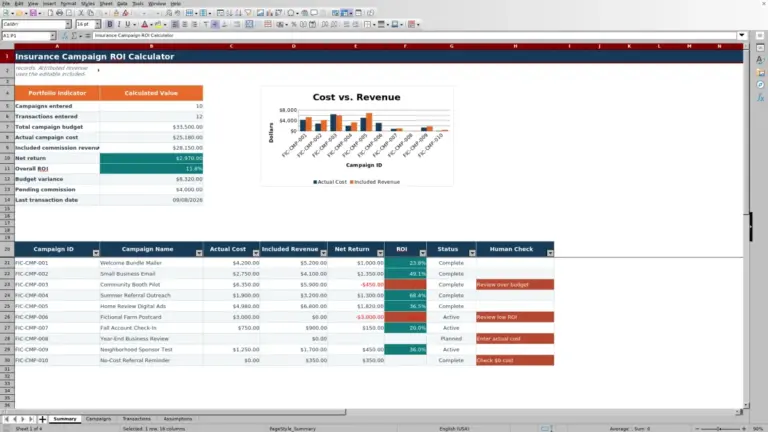Image resolution: width=768 pixels, height=432 pixels.
Task: Switch to the Campaigns sheet tab
Action: (98, 419)
